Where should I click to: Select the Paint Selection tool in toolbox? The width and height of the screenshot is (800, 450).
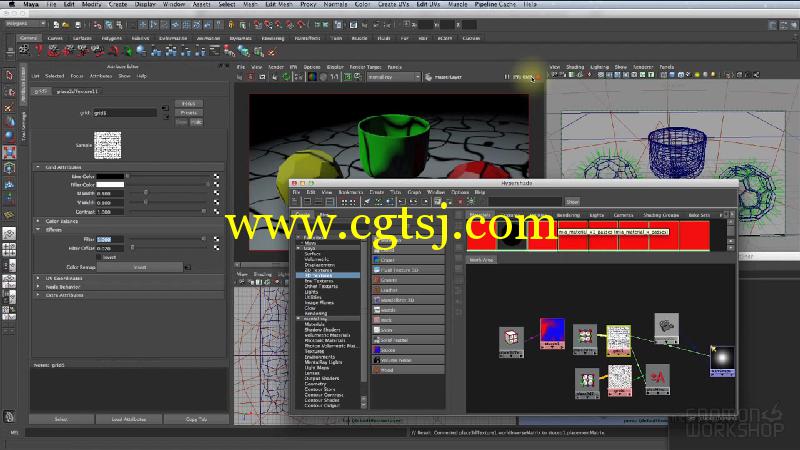point(9,108)
